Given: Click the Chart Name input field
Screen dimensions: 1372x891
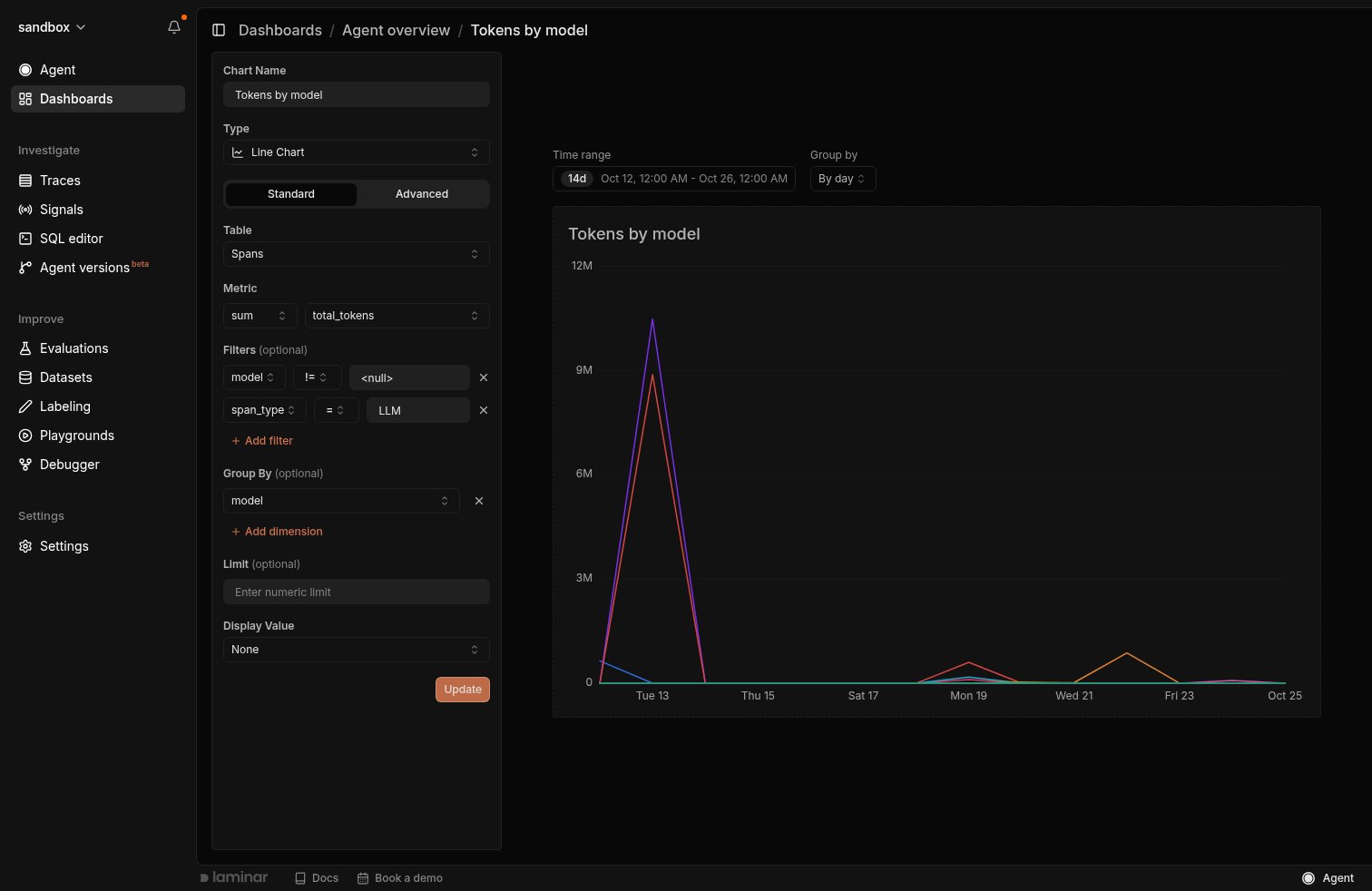Looking at the screenshot, I should pos(357,94).
